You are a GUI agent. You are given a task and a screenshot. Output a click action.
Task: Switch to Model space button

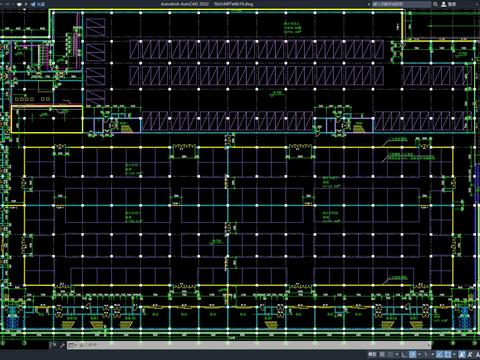pos(372,354)
